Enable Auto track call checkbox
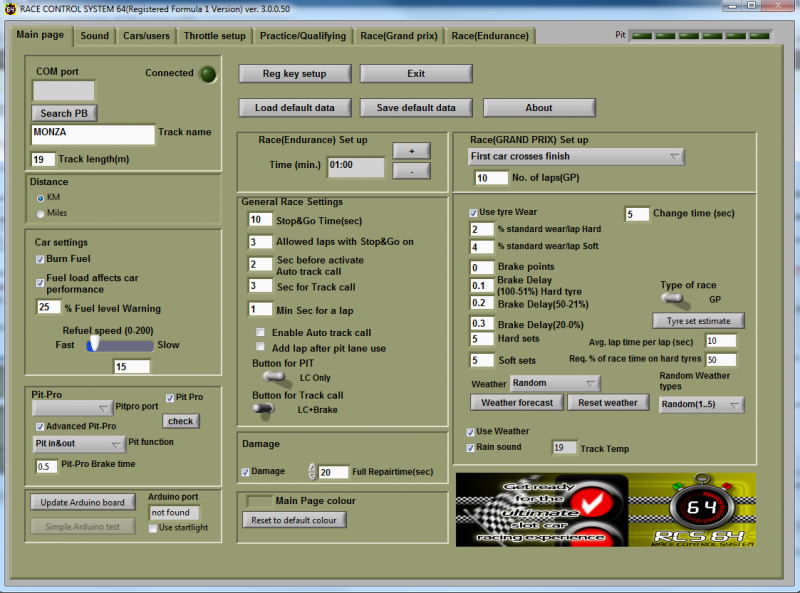Image resolution: width=800 pixels, height=593 pixels. [x=261, y=332]
